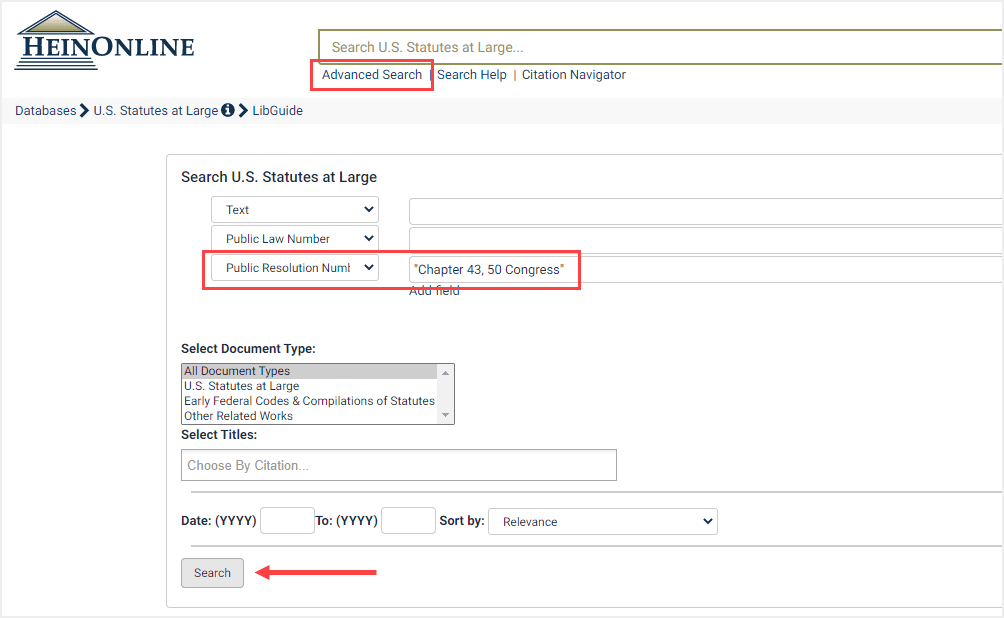1004x618 pixels.
Task: Click the input field next to Text
Action: point(706,211)
